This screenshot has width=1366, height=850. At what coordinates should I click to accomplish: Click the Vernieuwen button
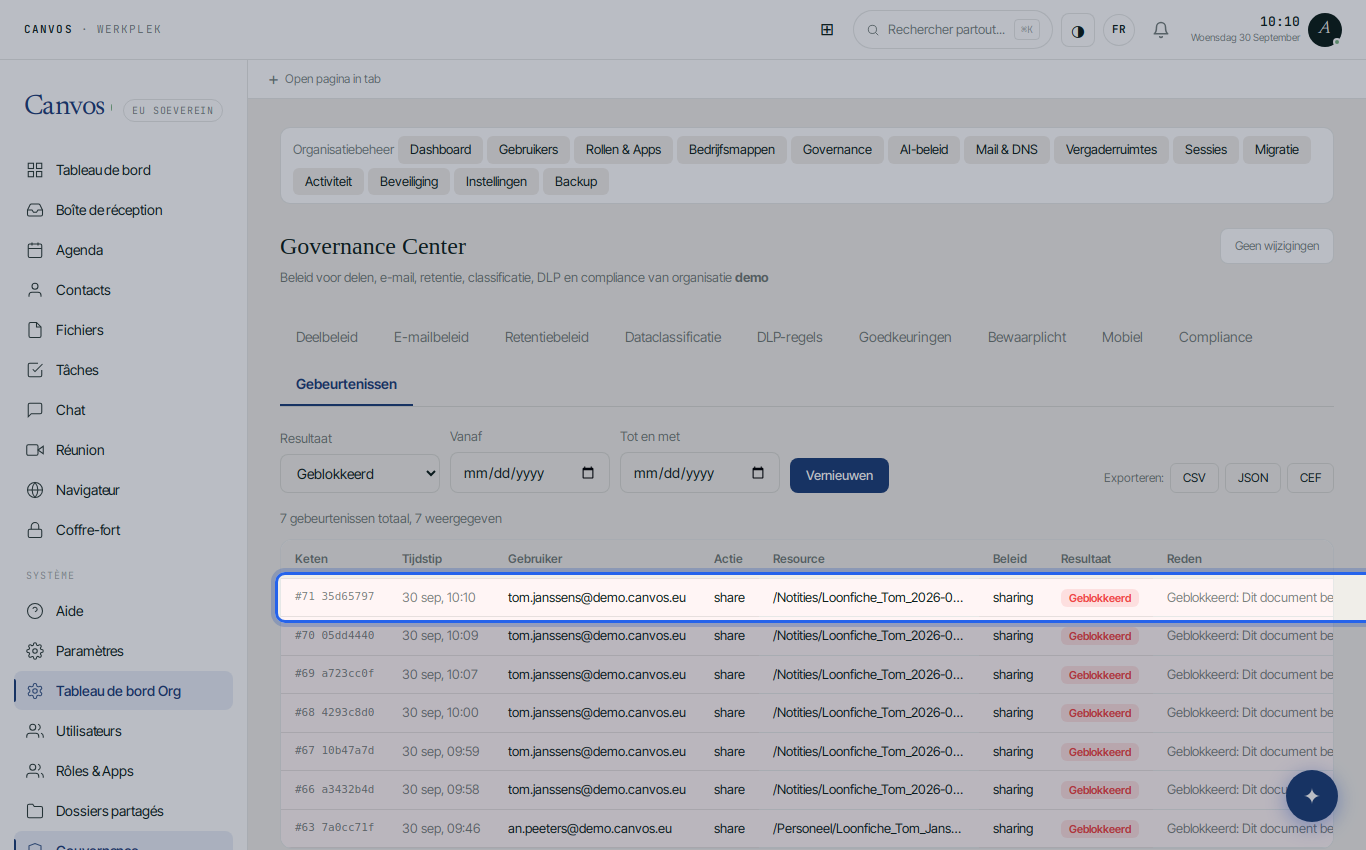coord(839,475)
